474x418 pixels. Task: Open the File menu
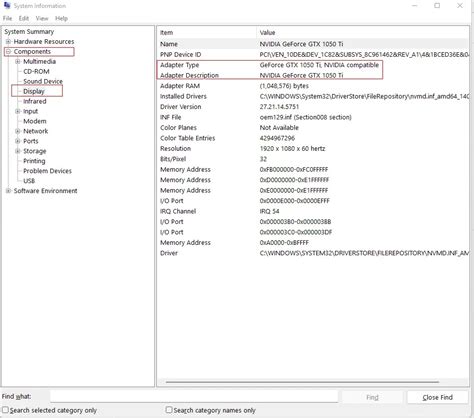point(7,18)
